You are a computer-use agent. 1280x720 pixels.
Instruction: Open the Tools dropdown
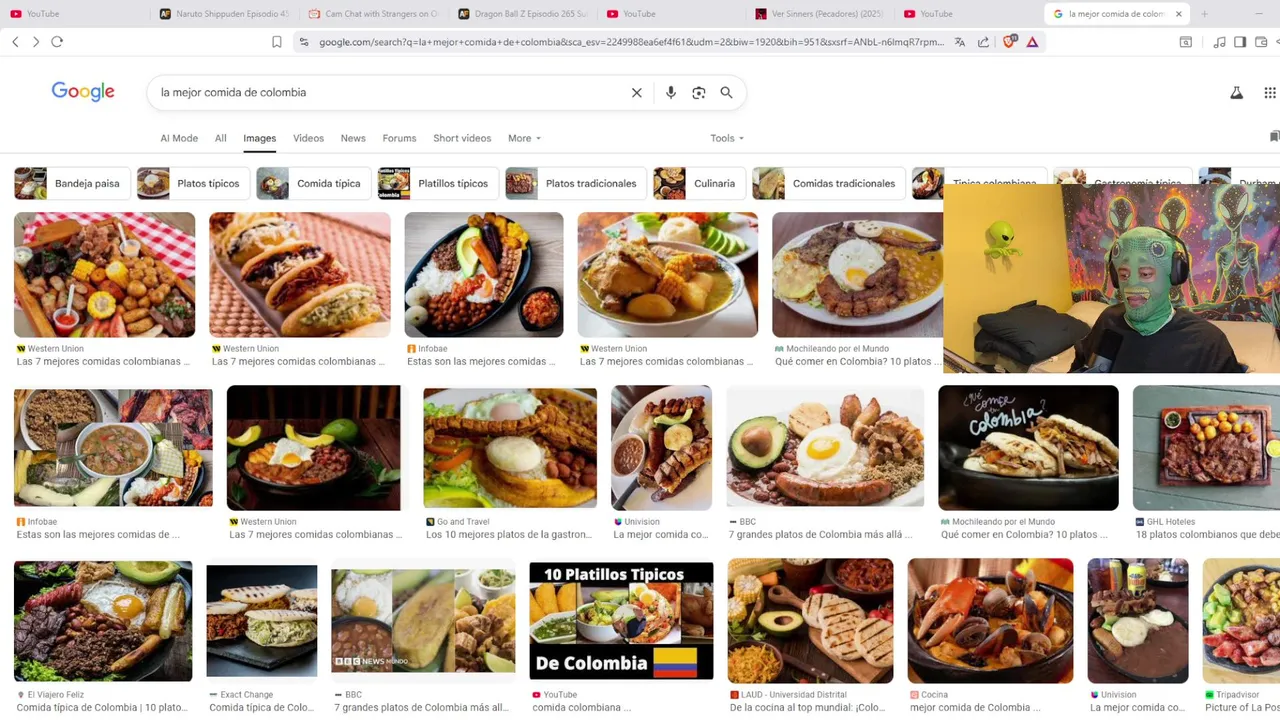coord(727,138)
